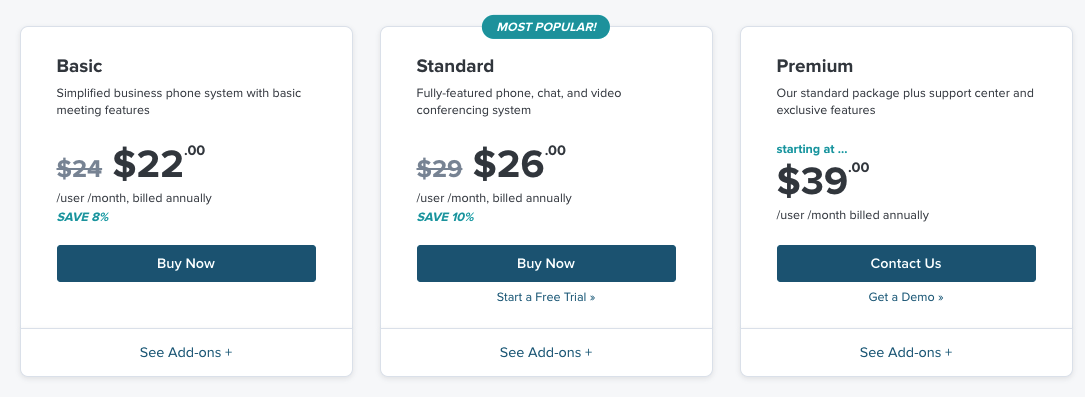Expand See Add-ons under the Premium plan
The height and width of the screenshot is (397, 1085).
click(x=906, y=352)
